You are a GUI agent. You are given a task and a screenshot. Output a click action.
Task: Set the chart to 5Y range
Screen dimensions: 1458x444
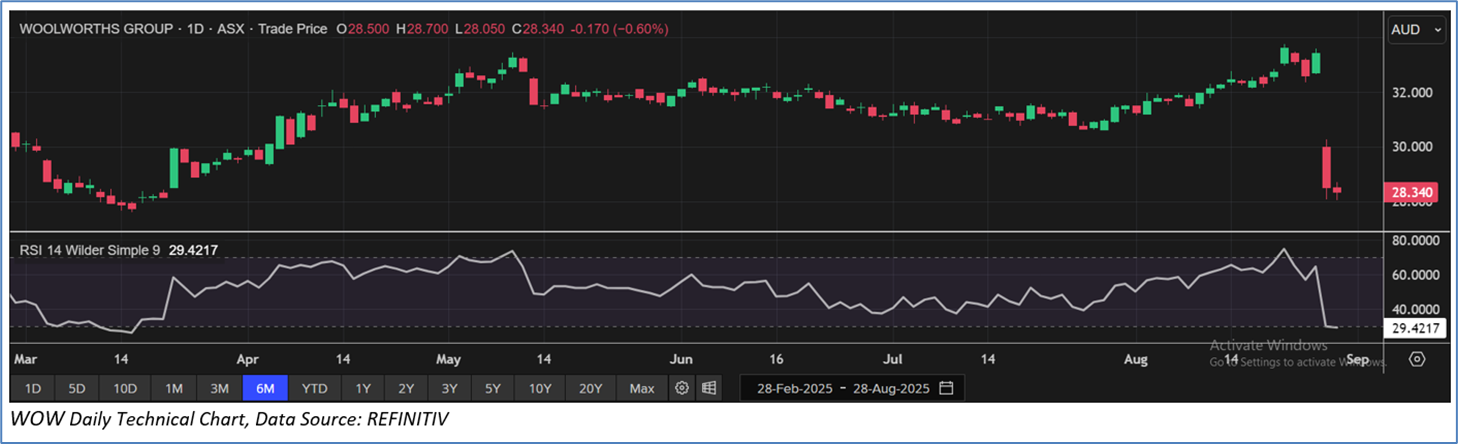(495, 388)
